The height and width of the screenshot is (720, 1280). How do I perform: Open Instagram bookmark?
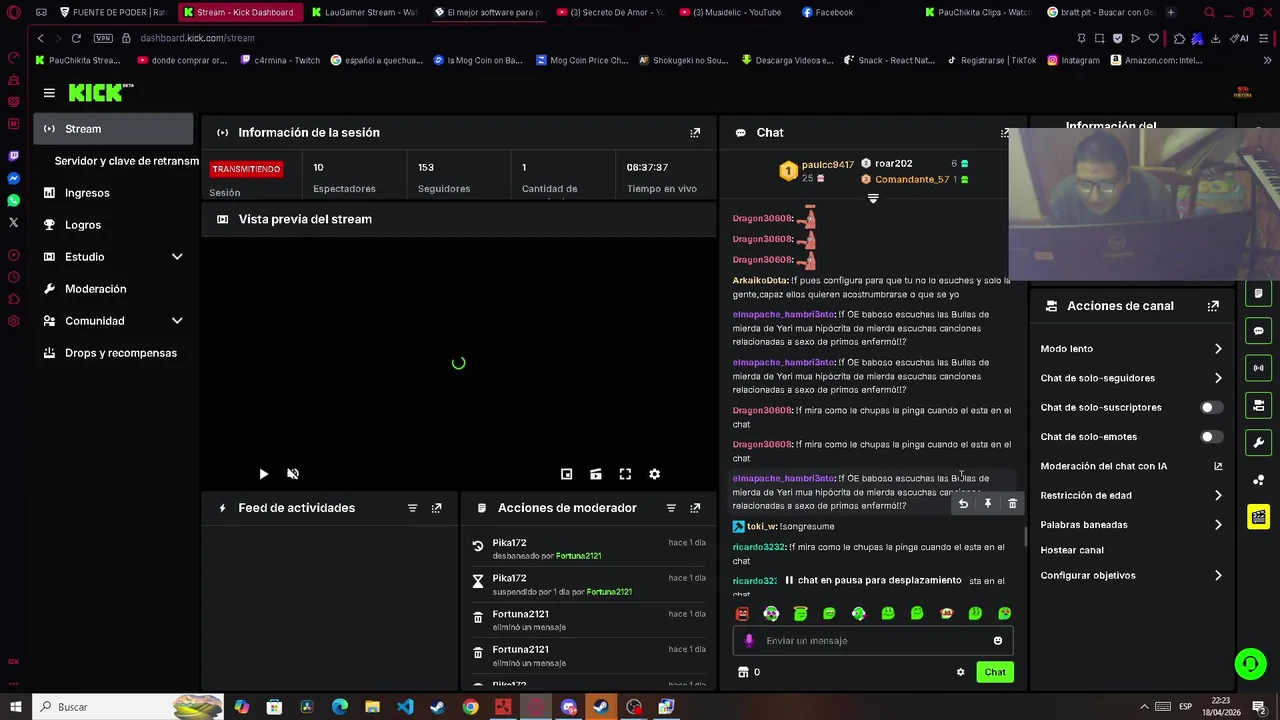tap(1073, 60)
